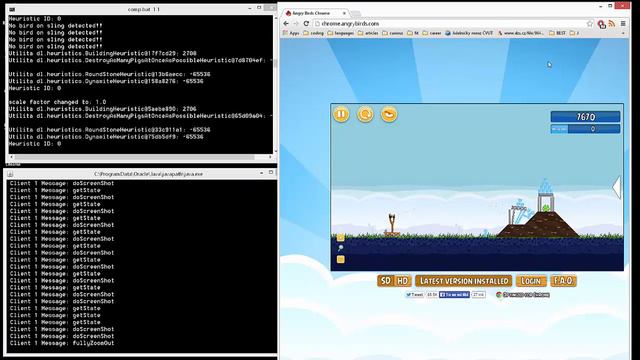The image size is (640, 360).
Task: Close the Angry Birds Chrome tab
Action: coord(344,13)
